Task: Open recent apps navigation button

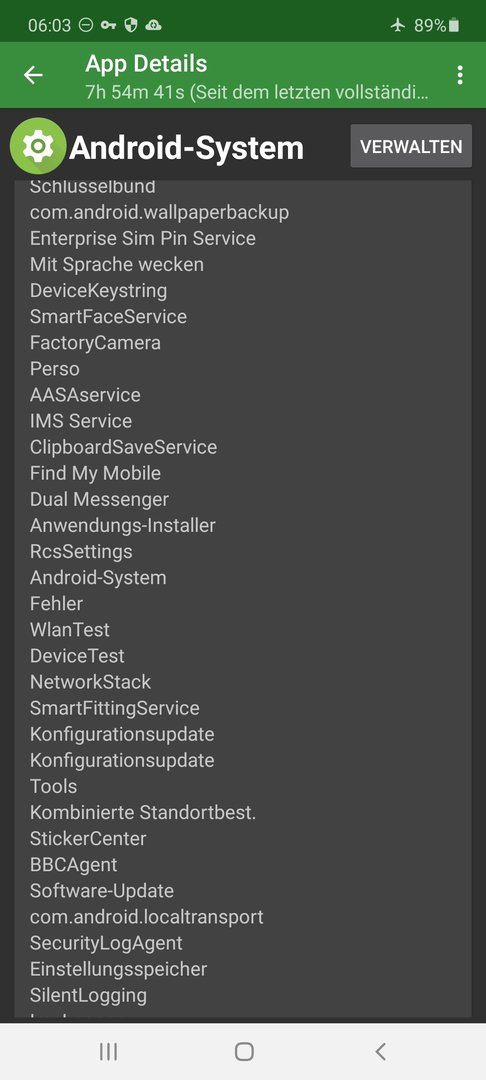Action: [108, 1051]
